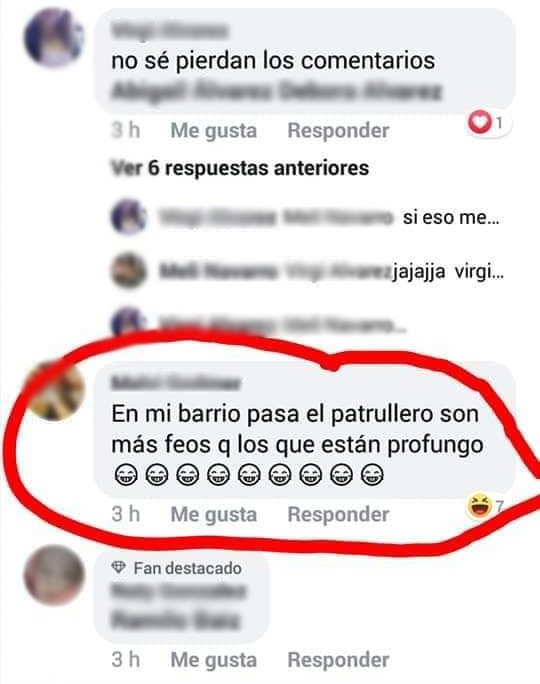Open the Fan destacado label
The height and width of the screenshot is (684, 540).
(x=188, y=568)
